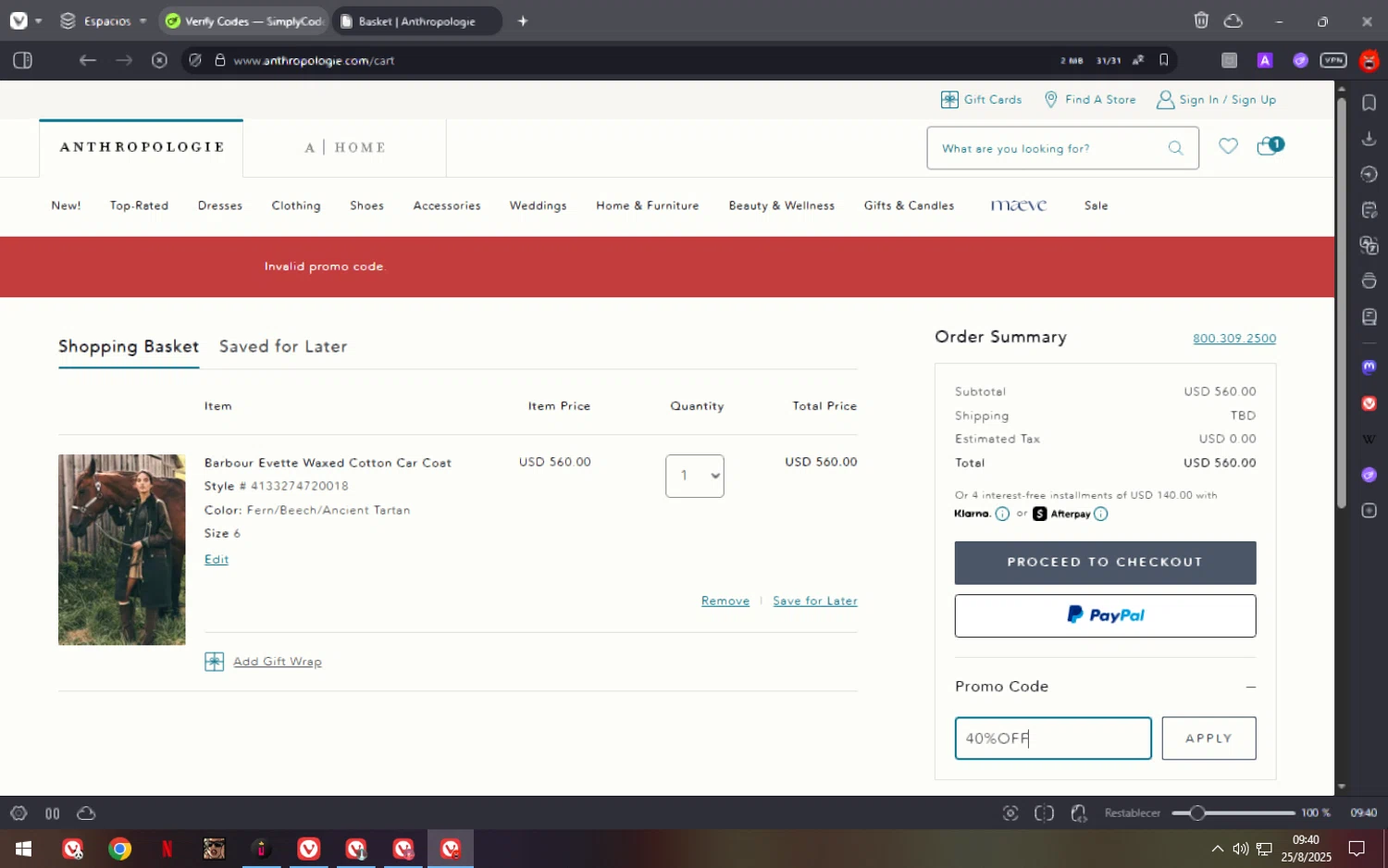Click the Klarna info icon
This screenshot has height=868, width=1388.
pos(1002,514)
